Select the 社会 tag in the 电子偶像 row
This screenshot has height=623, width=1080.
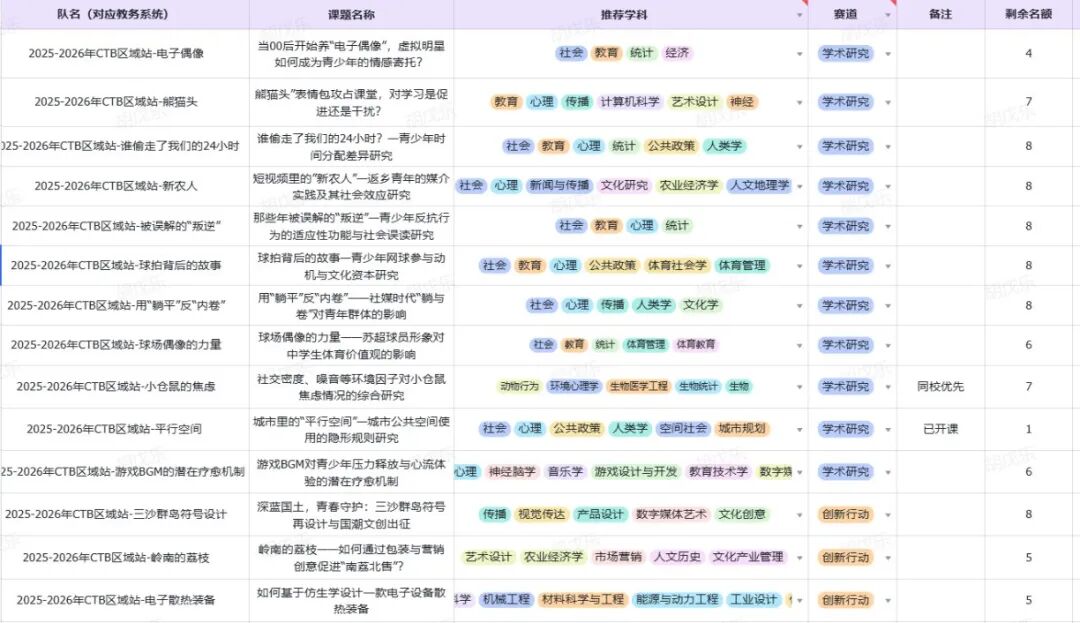pyautogui.click(x=569, y=54)
